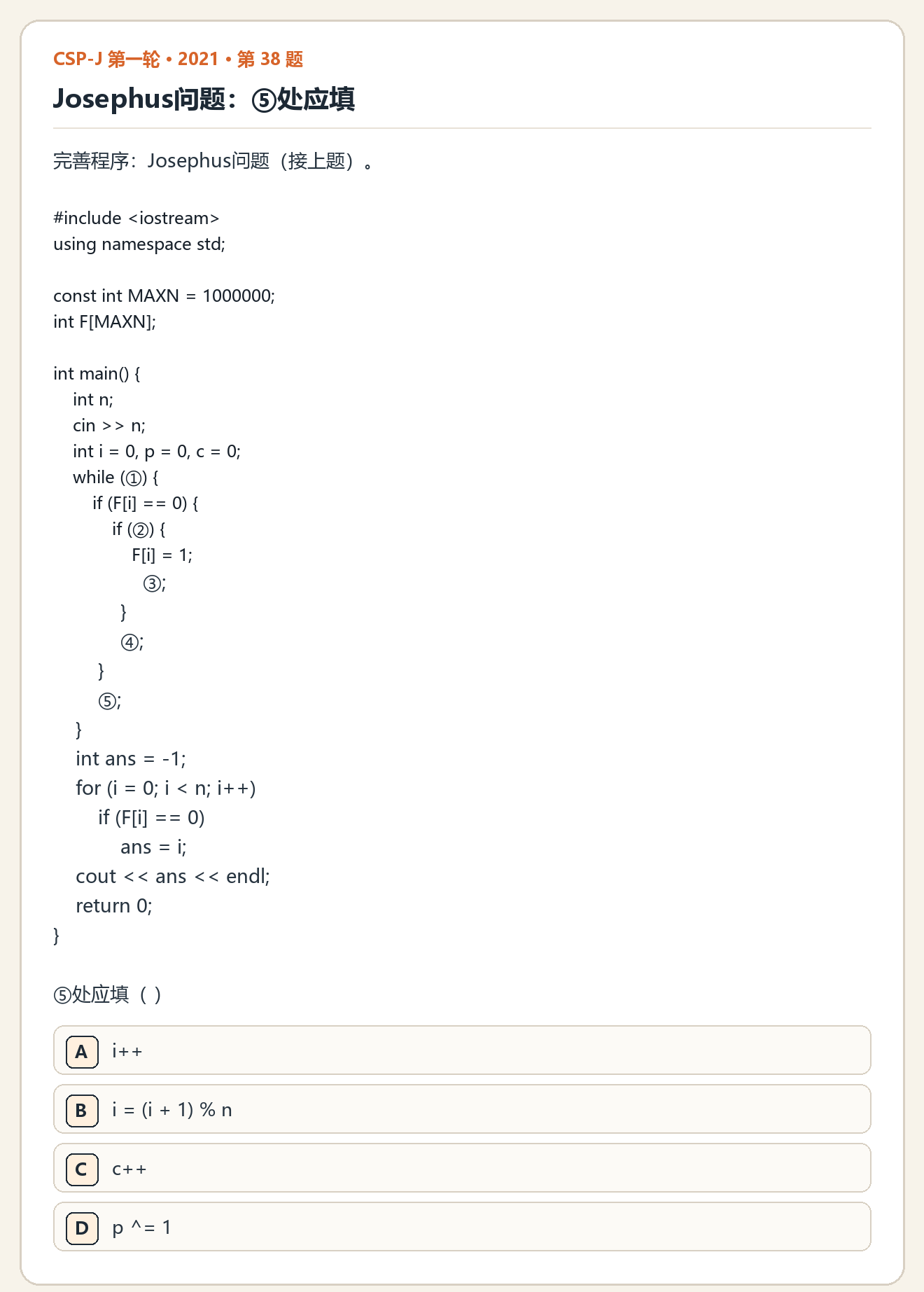Select answer option A i++
Image resolution: width=924 pixels, height=1292 pixels.
coord(462,1050)
